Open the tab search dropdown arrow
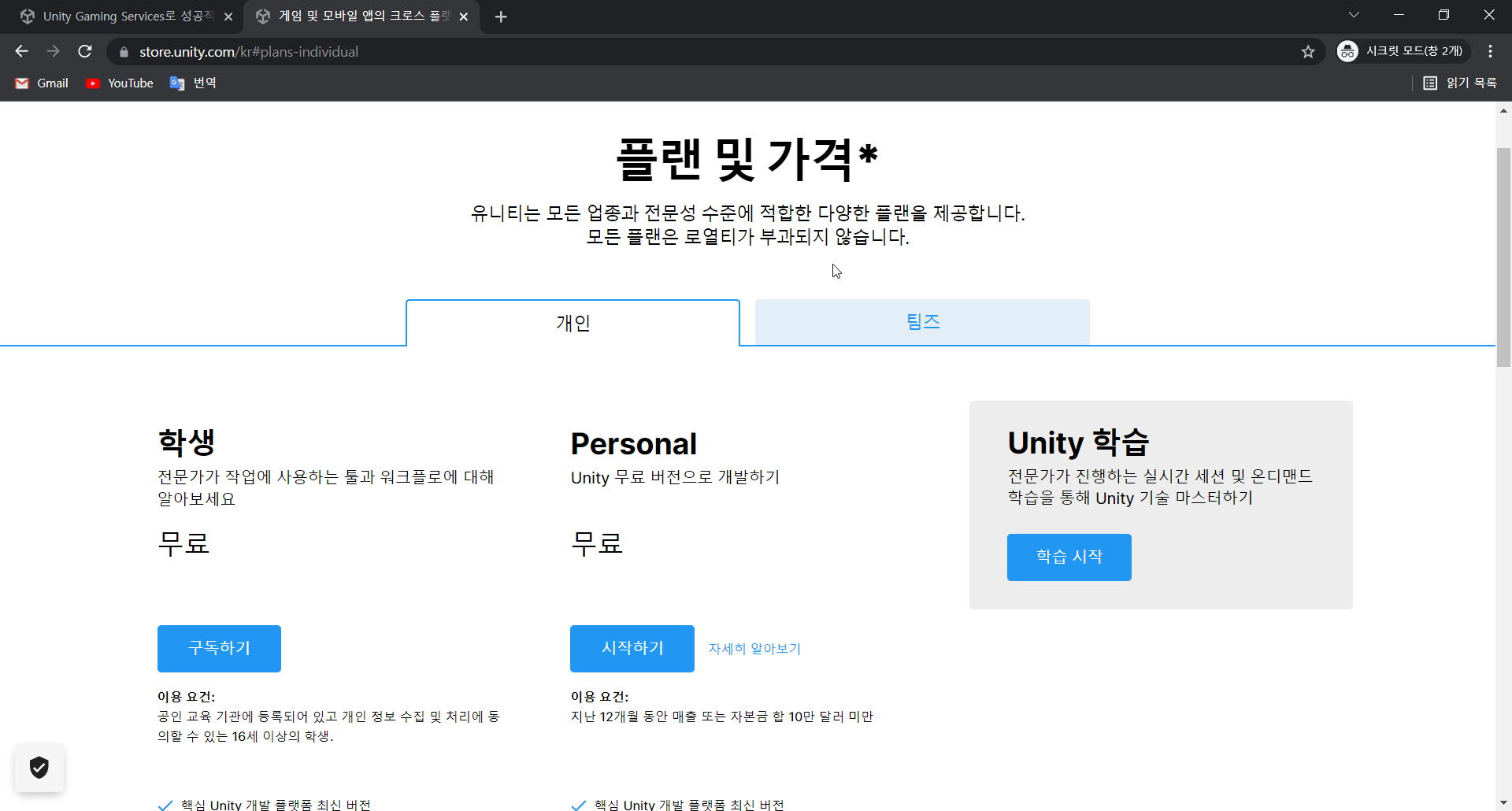 (x=1354, y=15)
